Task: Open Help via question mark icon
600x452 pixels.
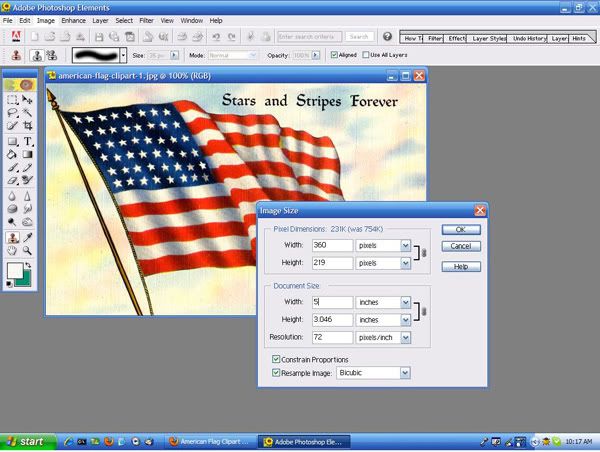Action: point(387,36)
